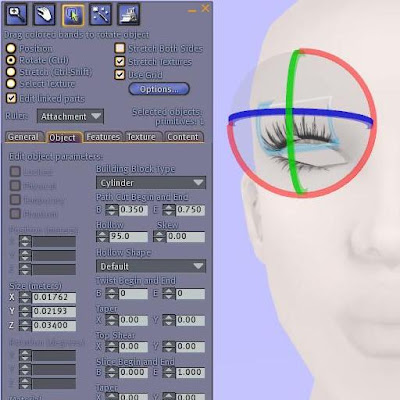Click the Hollow value field 95.0
Viewport: 400px width, 400px height.
(x=128, y=237)
